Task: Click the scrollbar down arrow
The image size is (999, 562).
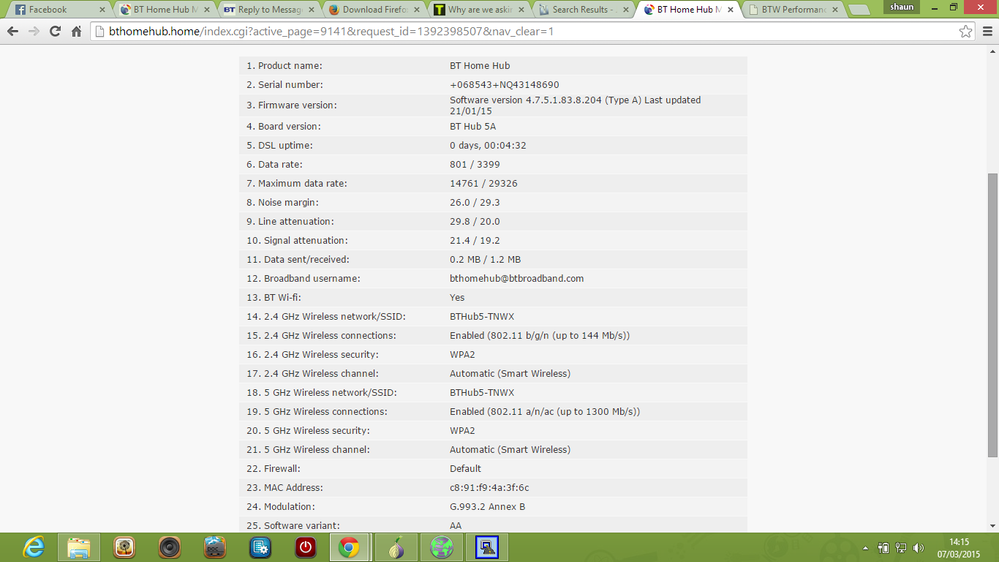Action: 993,526
